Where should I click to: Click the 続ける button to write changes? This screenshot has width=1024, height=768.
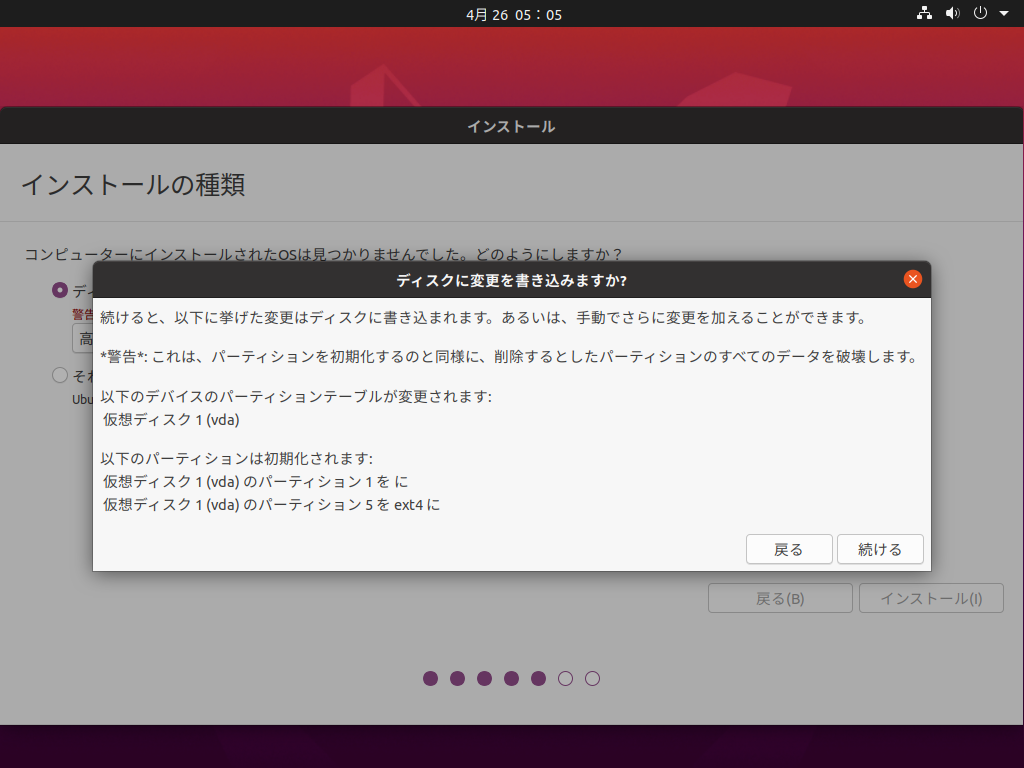880,549
